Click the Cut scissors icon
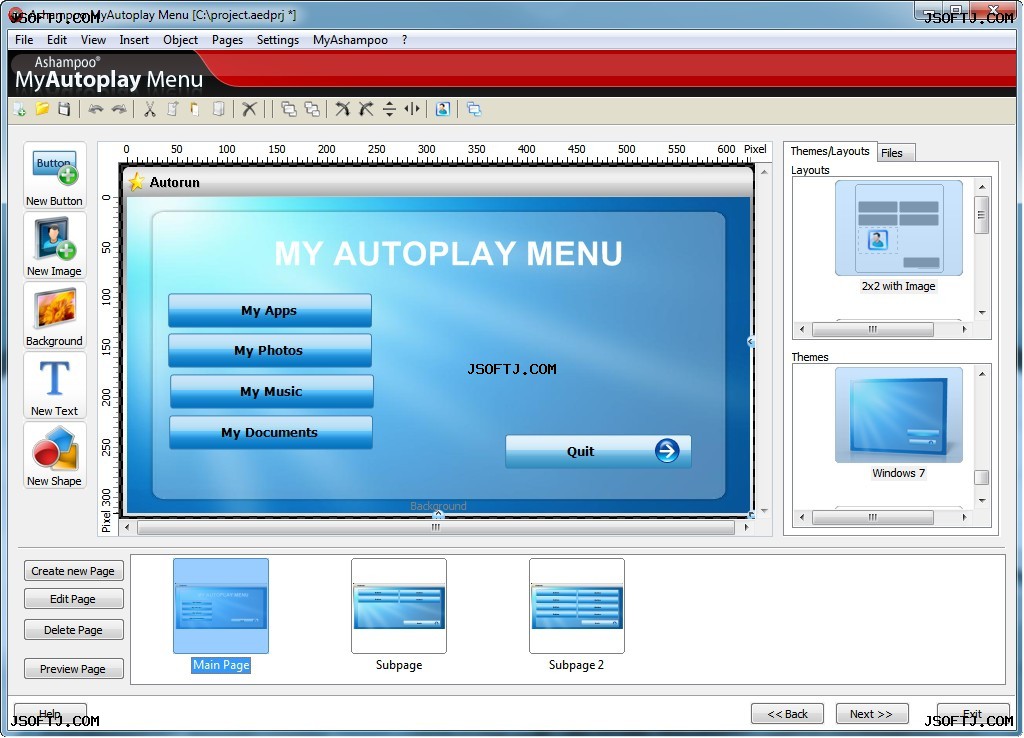 pyautogui.click(x=150, y=109)
